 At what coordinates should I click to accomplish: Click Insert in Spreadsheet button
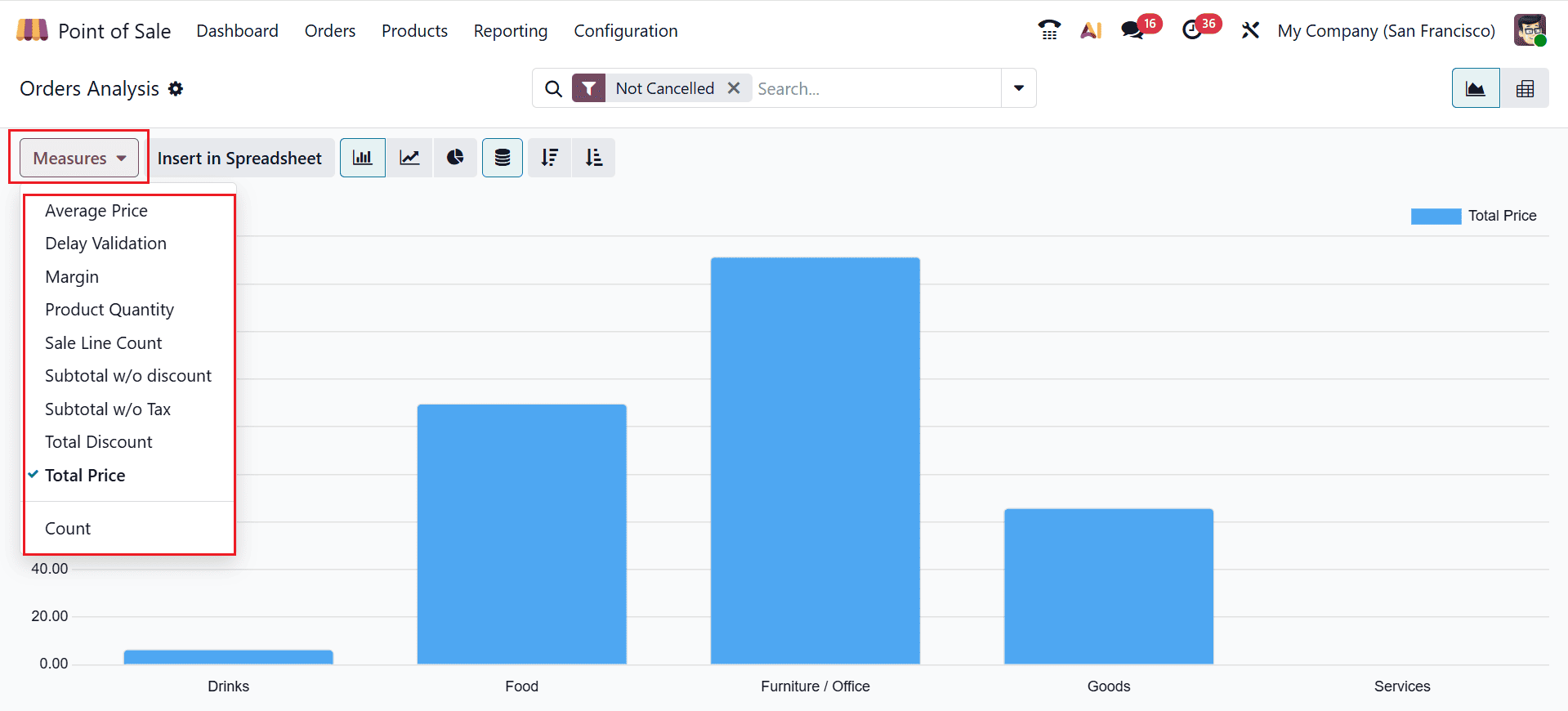click(x=239, y=158)
